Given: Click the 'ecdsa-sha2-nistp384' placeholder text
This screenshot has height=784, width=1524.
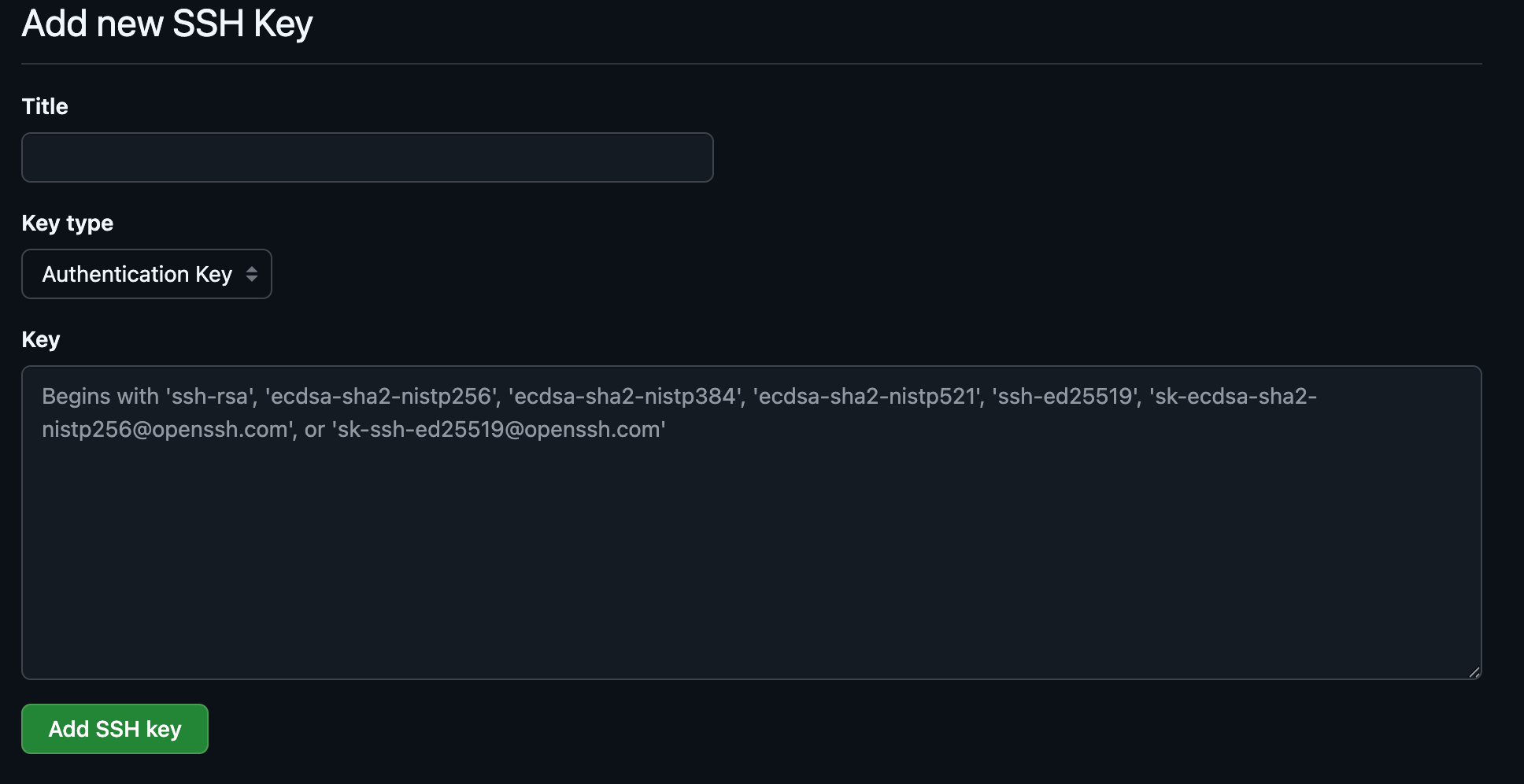Looking at the screenshot, I should 626,396.
